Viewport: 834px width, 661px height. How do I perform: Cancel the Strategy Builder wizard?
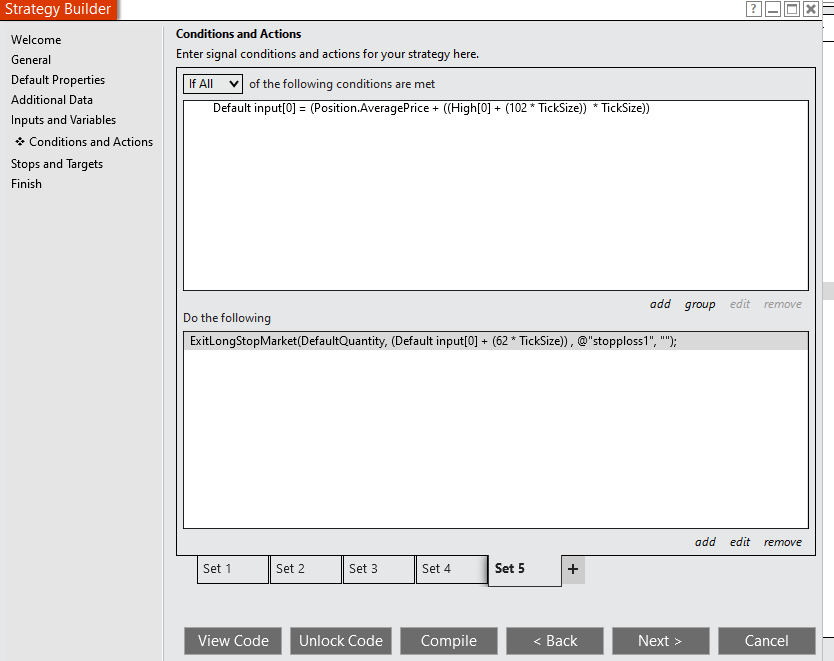point(766,641)
